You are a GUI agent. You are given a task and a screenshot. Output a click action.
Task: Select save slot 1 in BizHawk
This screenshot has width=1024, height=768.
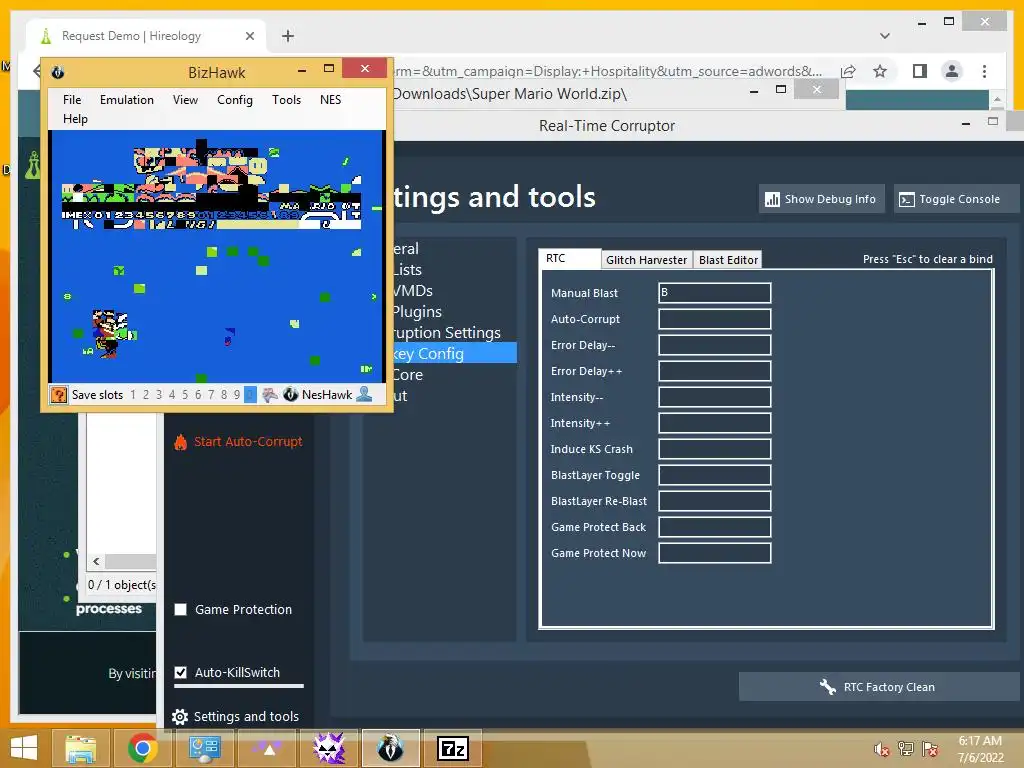pos(133,394)
